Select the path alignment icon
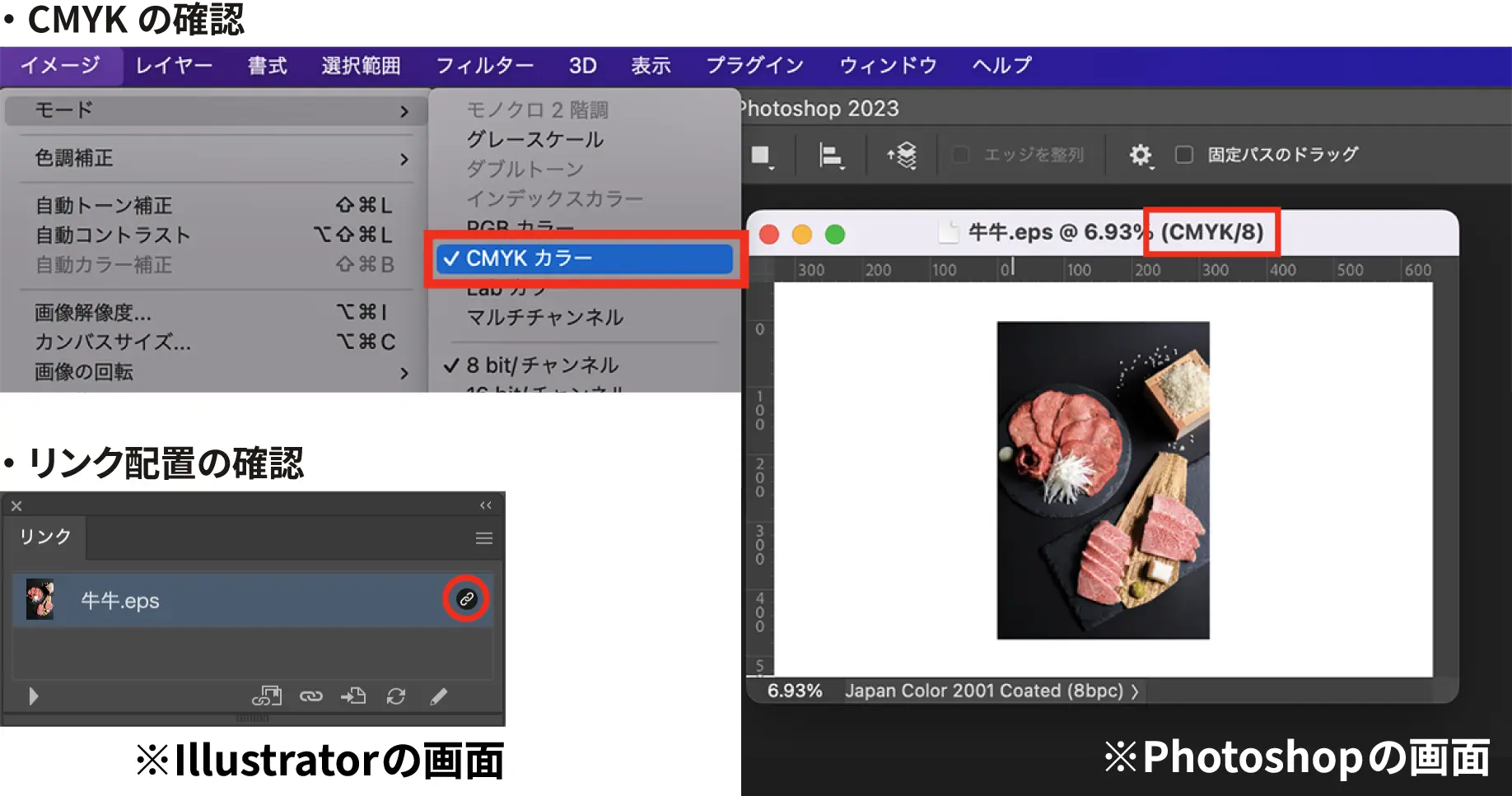 (830, 155)
